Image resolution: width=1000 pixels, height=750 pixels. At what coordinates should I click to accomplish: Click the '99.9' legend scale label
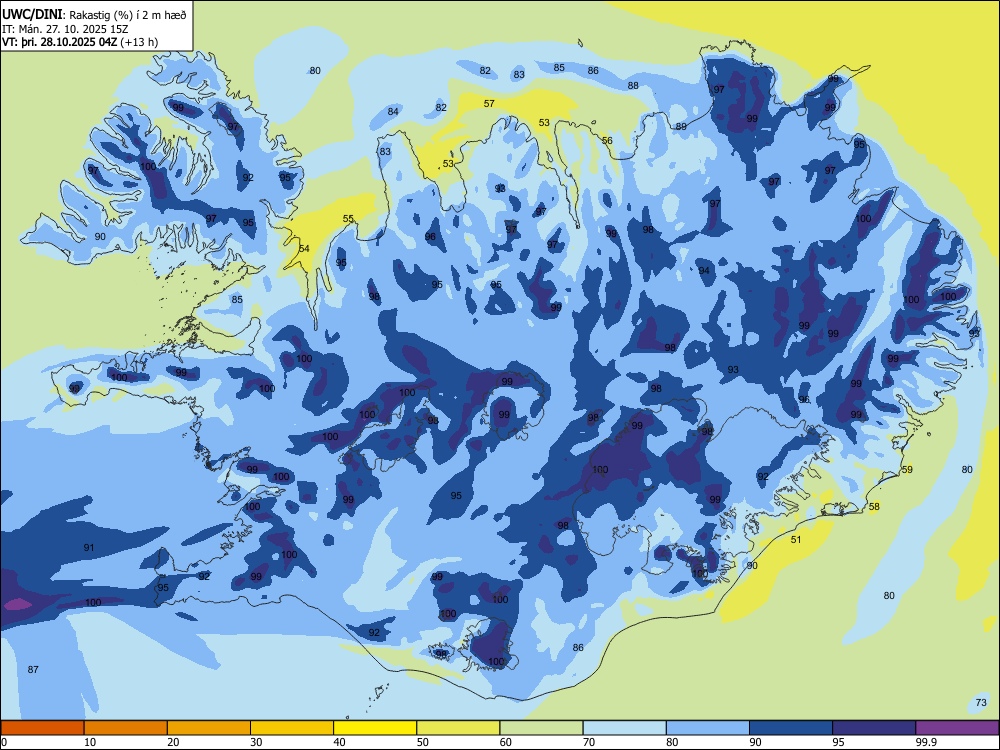tap(926, 742)
